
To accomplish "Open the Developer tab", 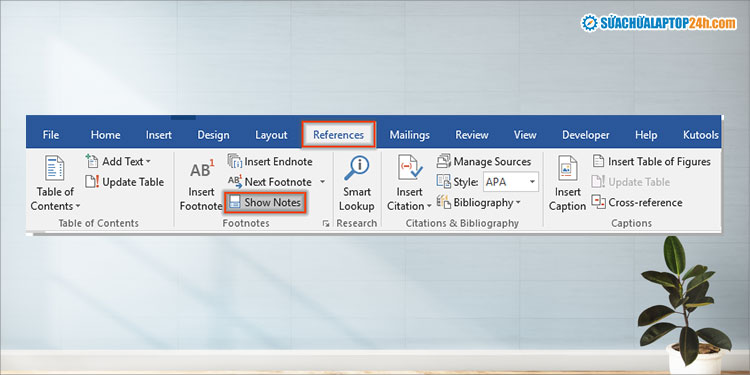I will tap(585, 135).
